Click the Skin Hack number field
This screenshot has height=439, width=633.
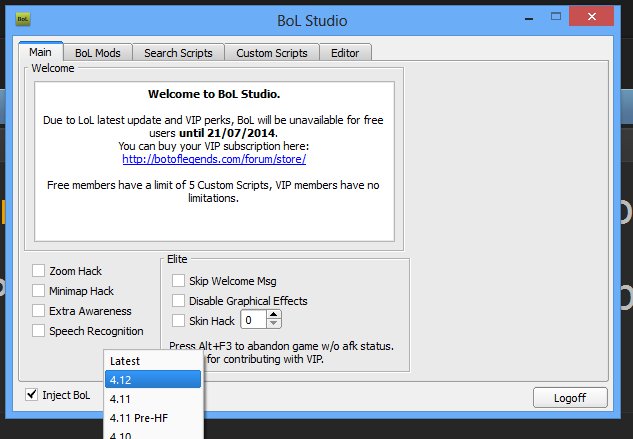click(254, 320)
